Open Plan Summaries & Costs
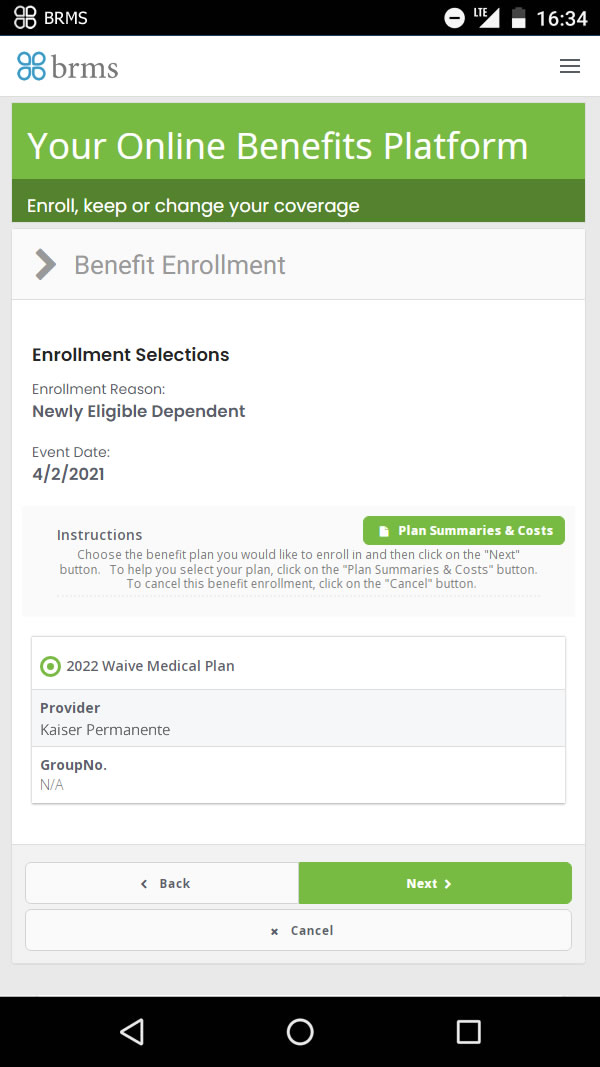 [464, 531]
